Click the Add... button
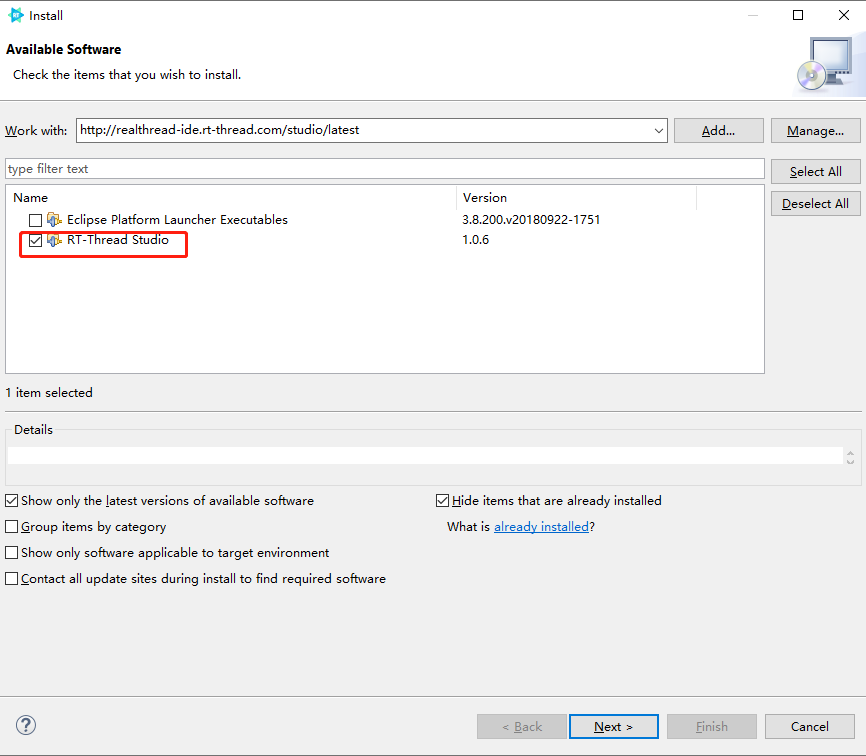Image resolution: width=866 pixels, height=756 pixels. pos(719,131)
